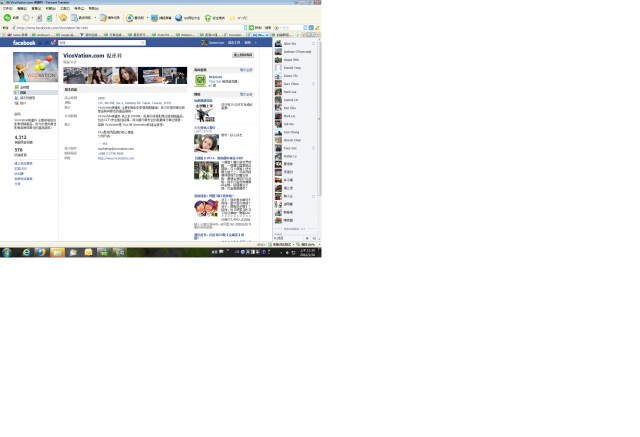This screenshot has width=640, height=437.
Task: Open the colorful circular search toolbar icon
Action: click(x=129, y=18)
